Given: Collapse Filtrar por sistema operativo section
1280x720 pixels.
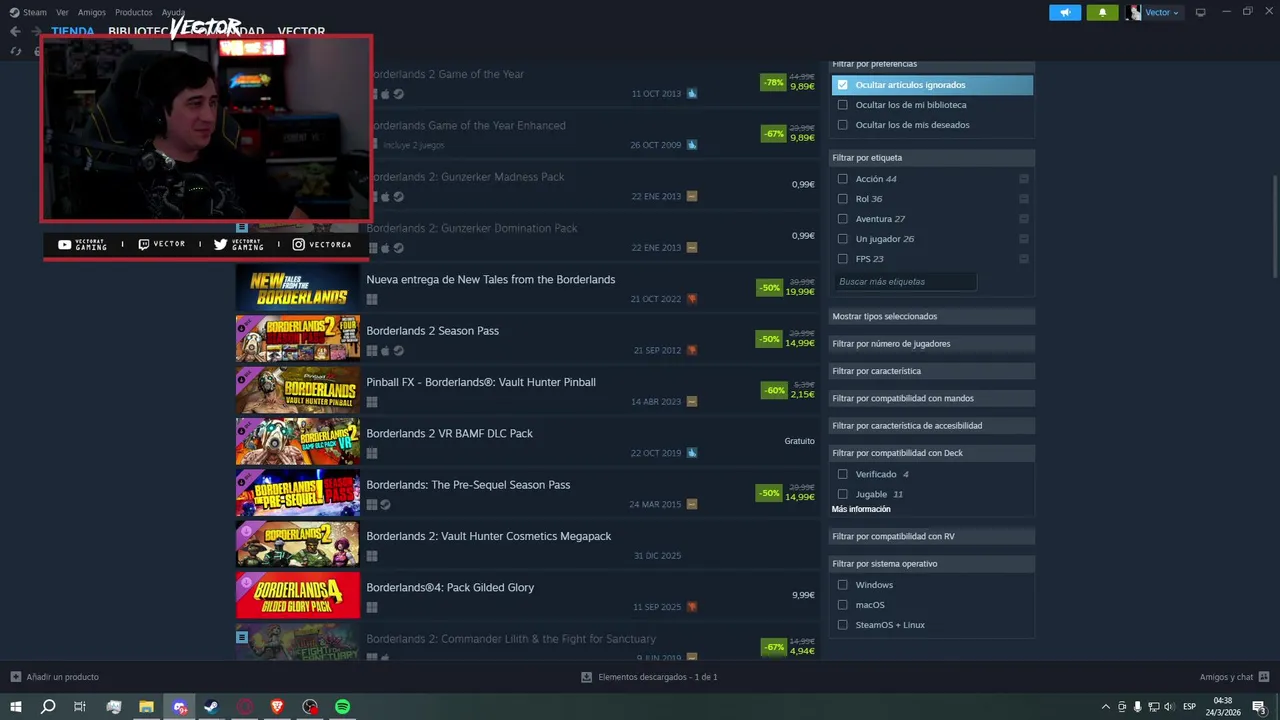Looking at the screenshot, I should 932,564.
